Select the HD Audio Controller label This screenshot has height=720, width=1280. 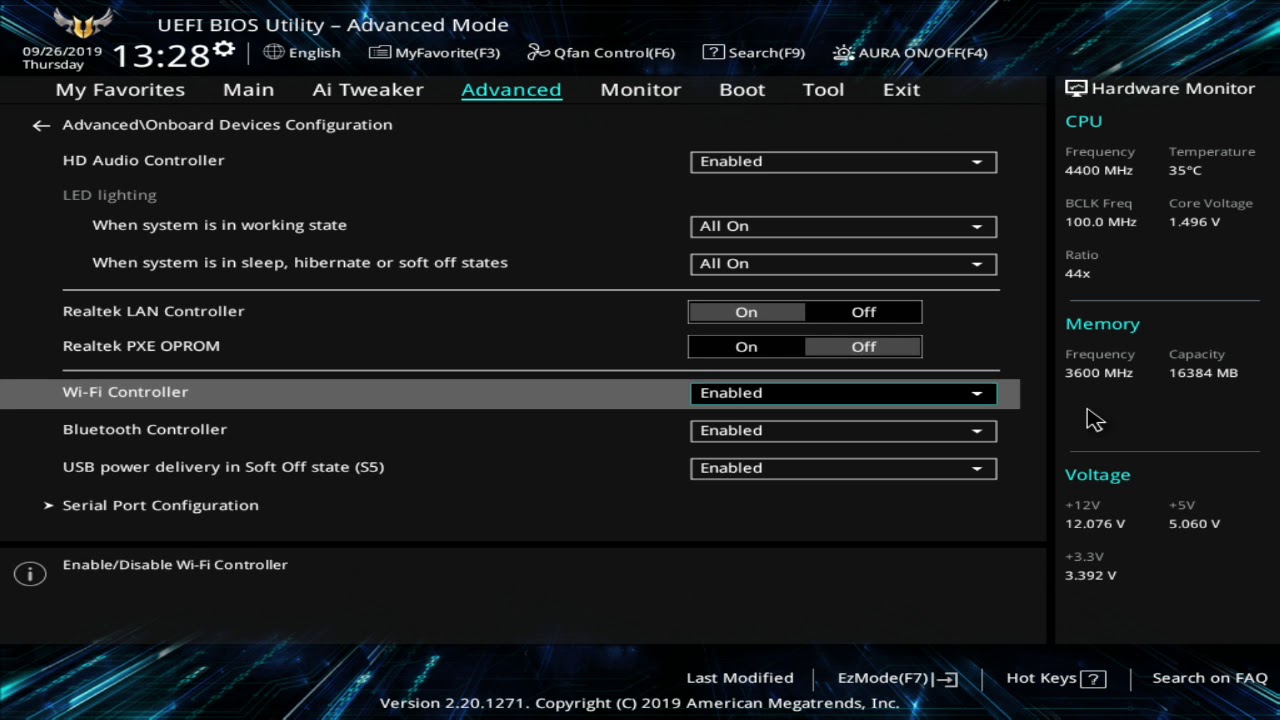(143, 160)
